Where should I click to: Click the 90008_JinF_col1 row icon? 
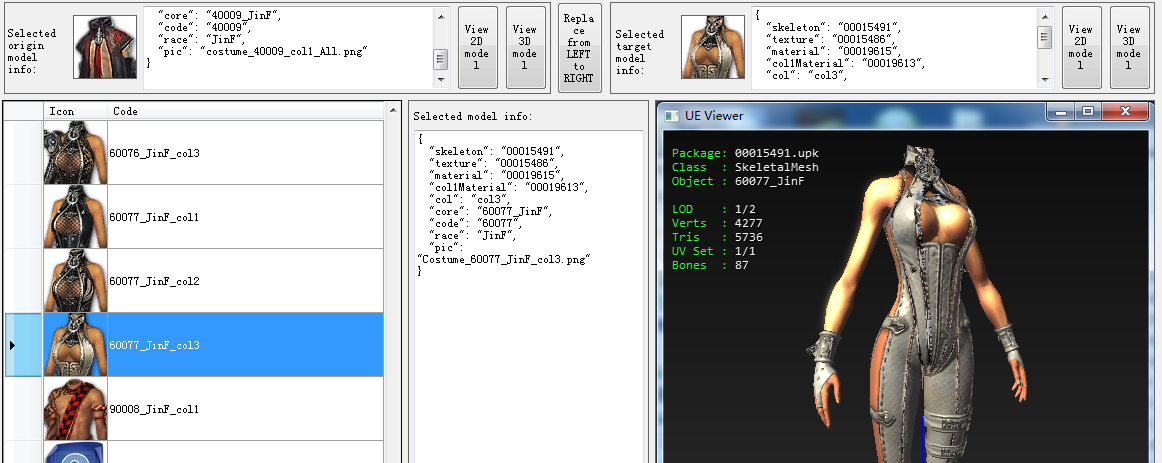pyautogui.click(x=76, y=408)
